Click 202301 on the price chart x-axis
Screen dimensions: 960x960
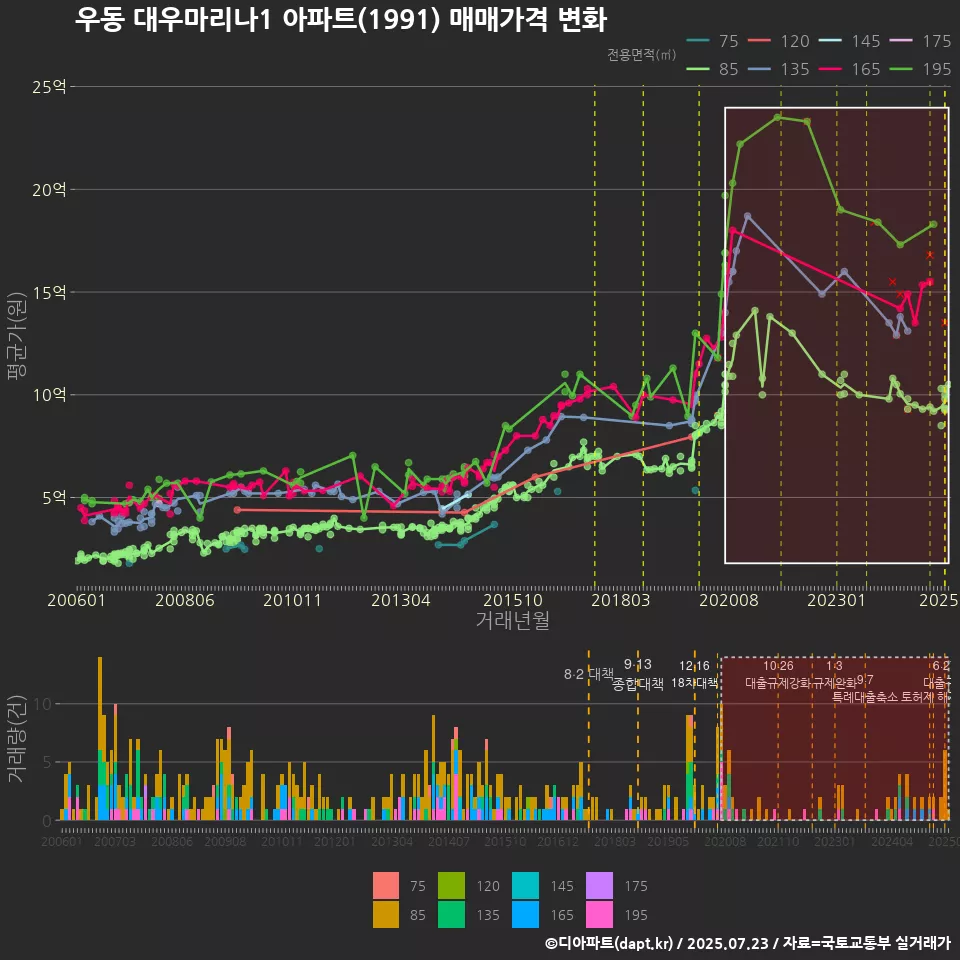(836, 600)
